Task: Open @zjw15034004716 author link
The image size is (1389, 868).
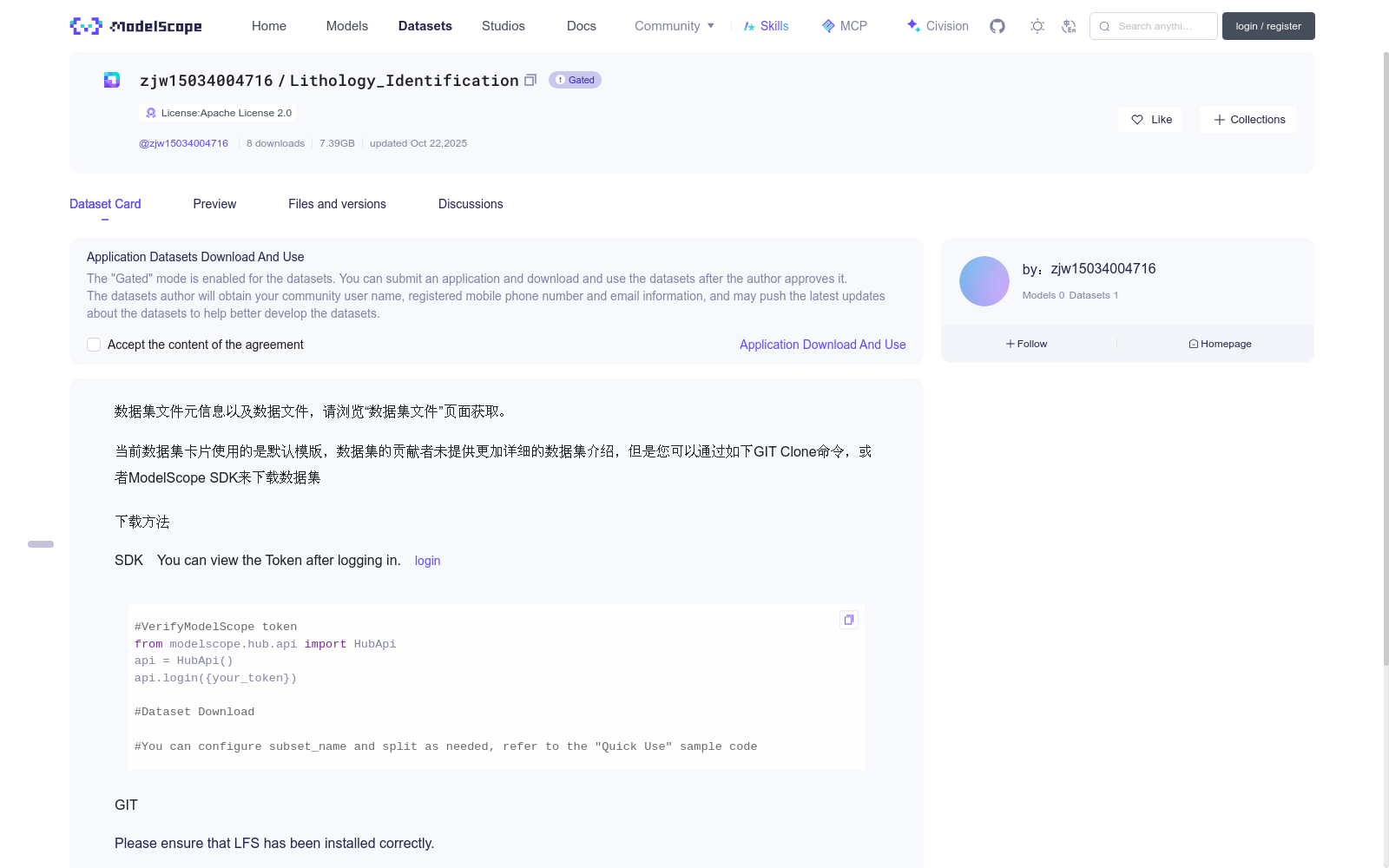Action: 183,143
